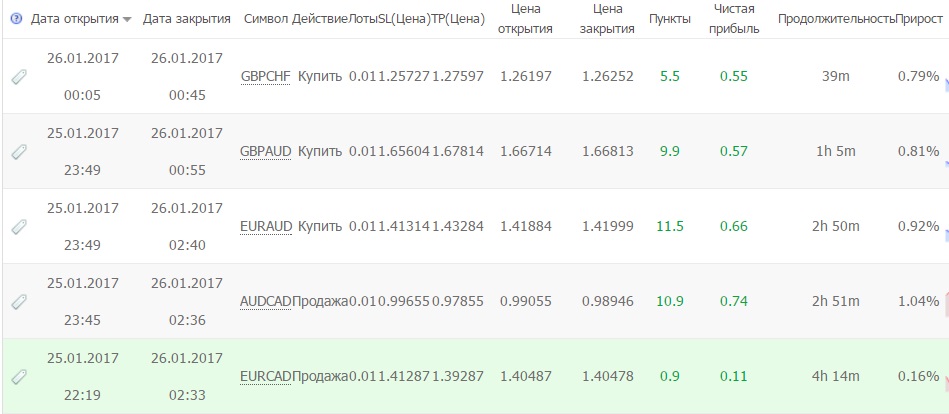Click the 2h 50m duration cell

tap(836, 226)
